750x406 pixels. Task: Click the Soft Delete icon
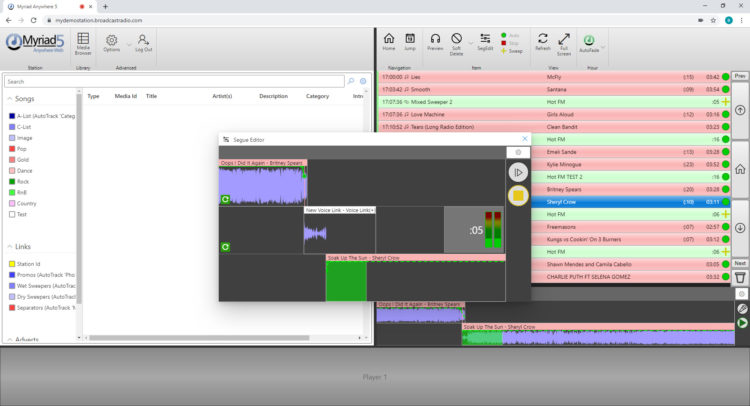pyautogui.click(x=456, y=44)
